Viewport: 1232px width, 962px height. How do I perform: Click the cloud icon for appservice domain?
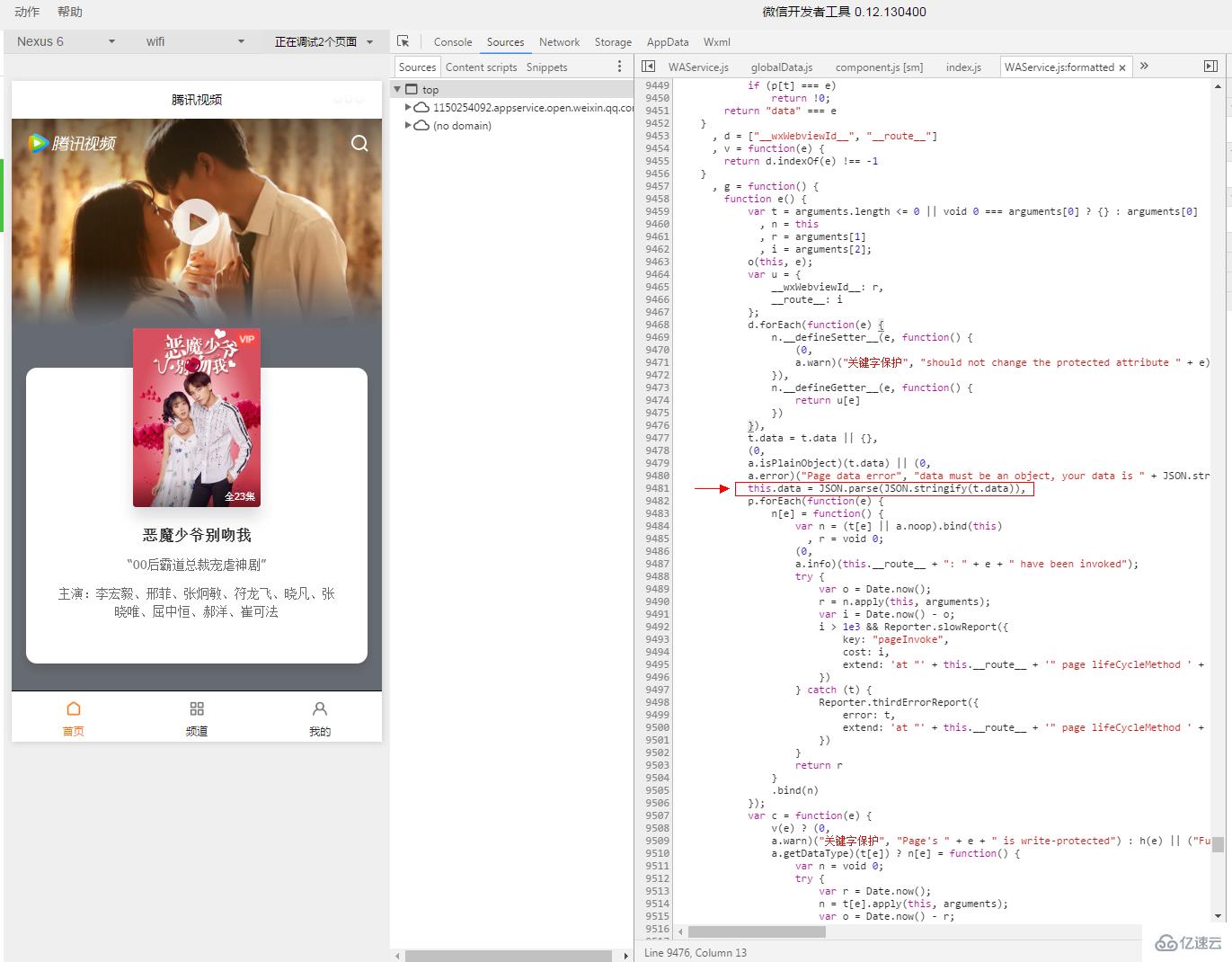click(421, 108)
